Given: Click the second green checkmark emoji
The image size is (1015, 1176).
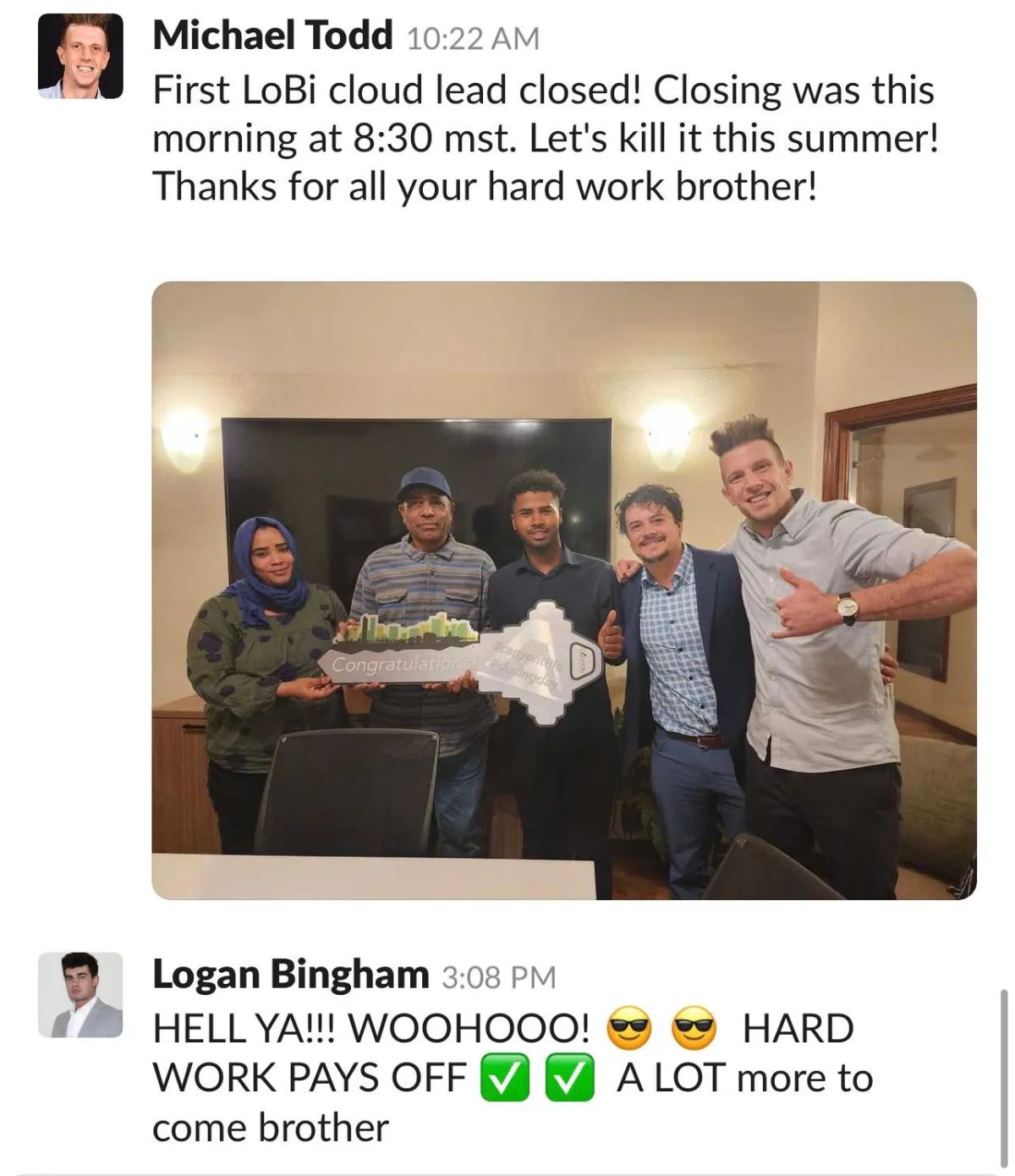Looking at the screenshot, I should pos(568,1079).
